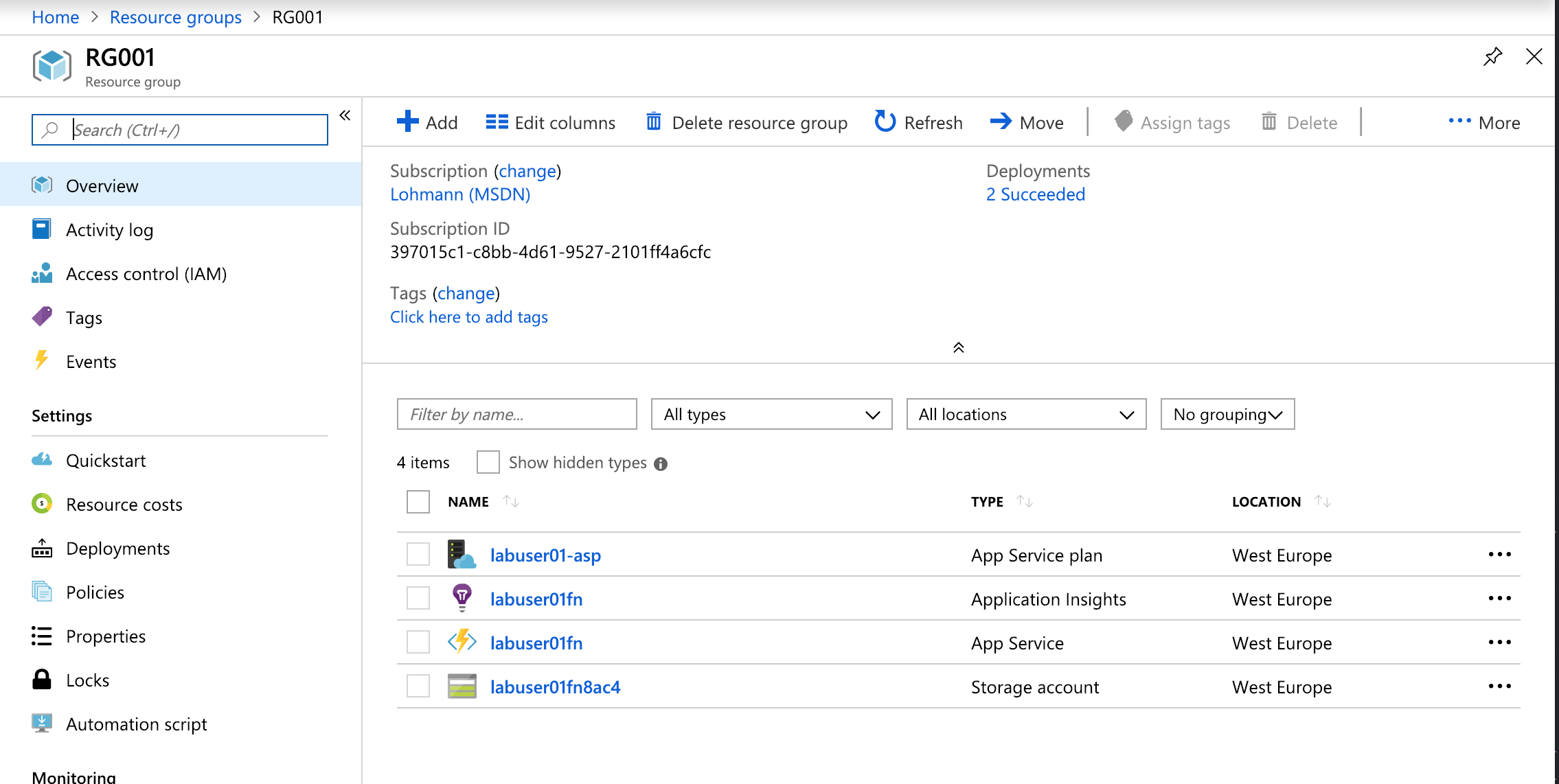1559x784 pixels.
Task: Click the Refresh icon
Action: 885,123
